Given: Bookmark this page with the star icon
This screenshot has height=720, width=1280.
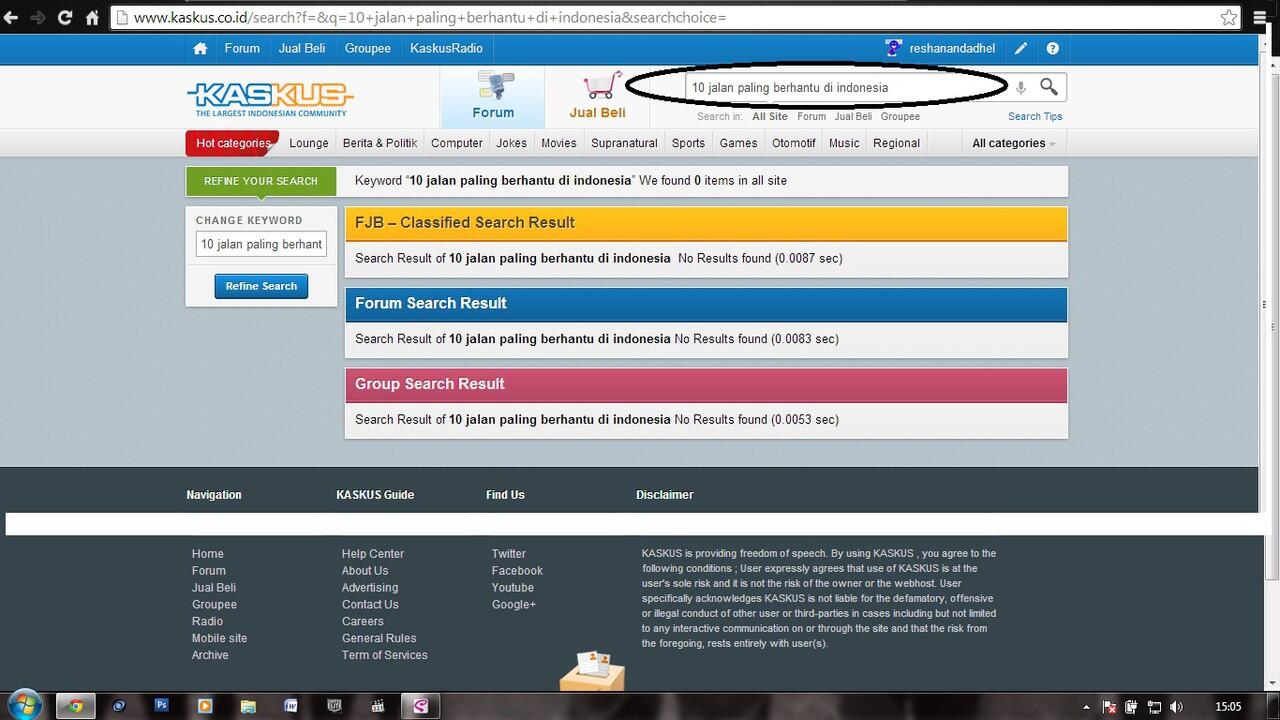Looking at the screenshot, I should click(1229, 17).
